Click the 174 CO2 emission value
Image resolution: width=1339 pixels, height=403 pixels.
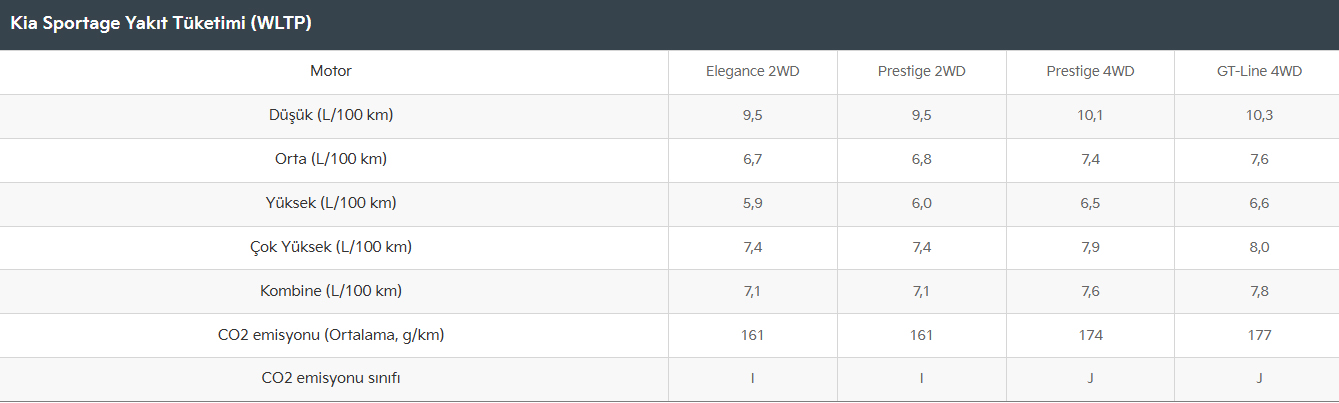pyautogui.click(x=1090, y=335)
